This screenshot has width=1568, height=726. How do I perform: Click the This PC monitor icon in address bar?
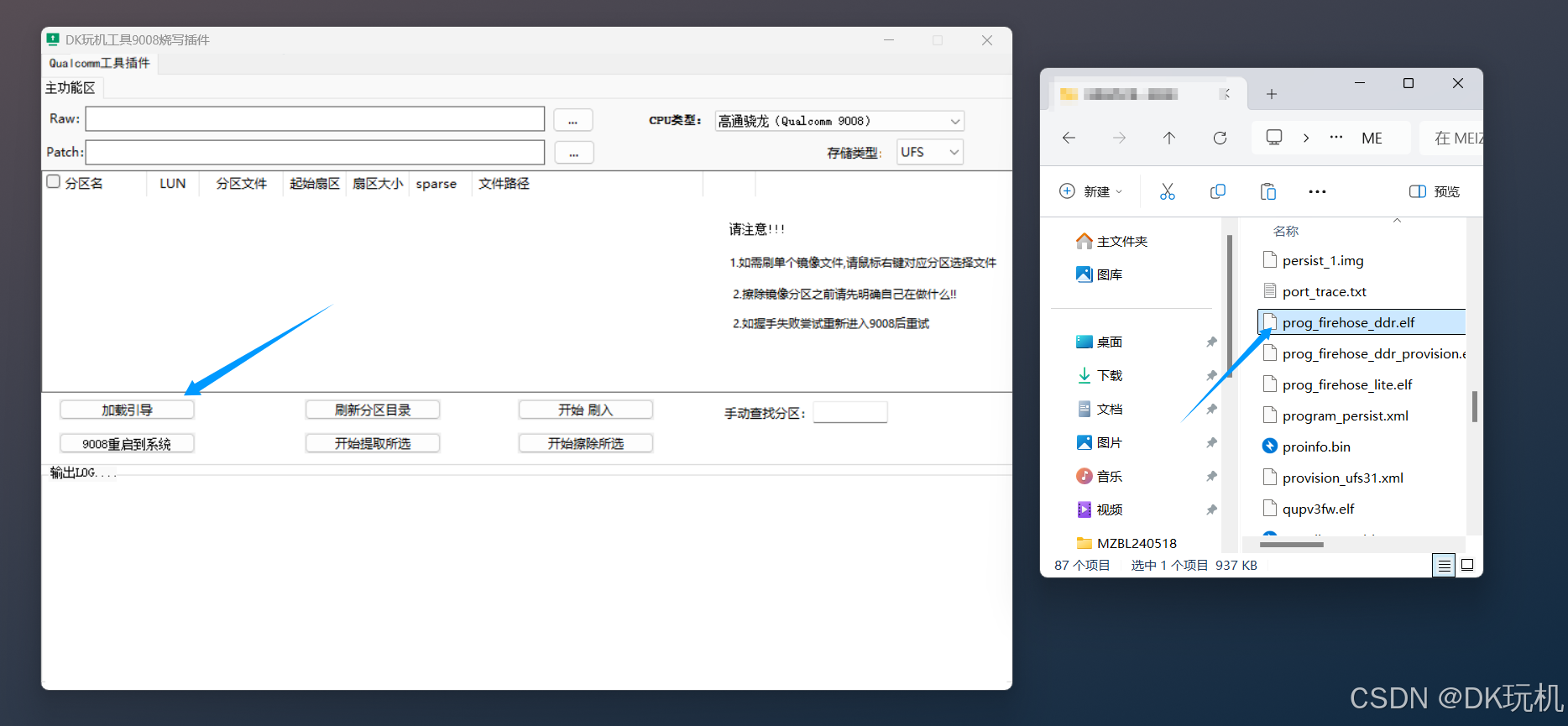pos(1274,137)
